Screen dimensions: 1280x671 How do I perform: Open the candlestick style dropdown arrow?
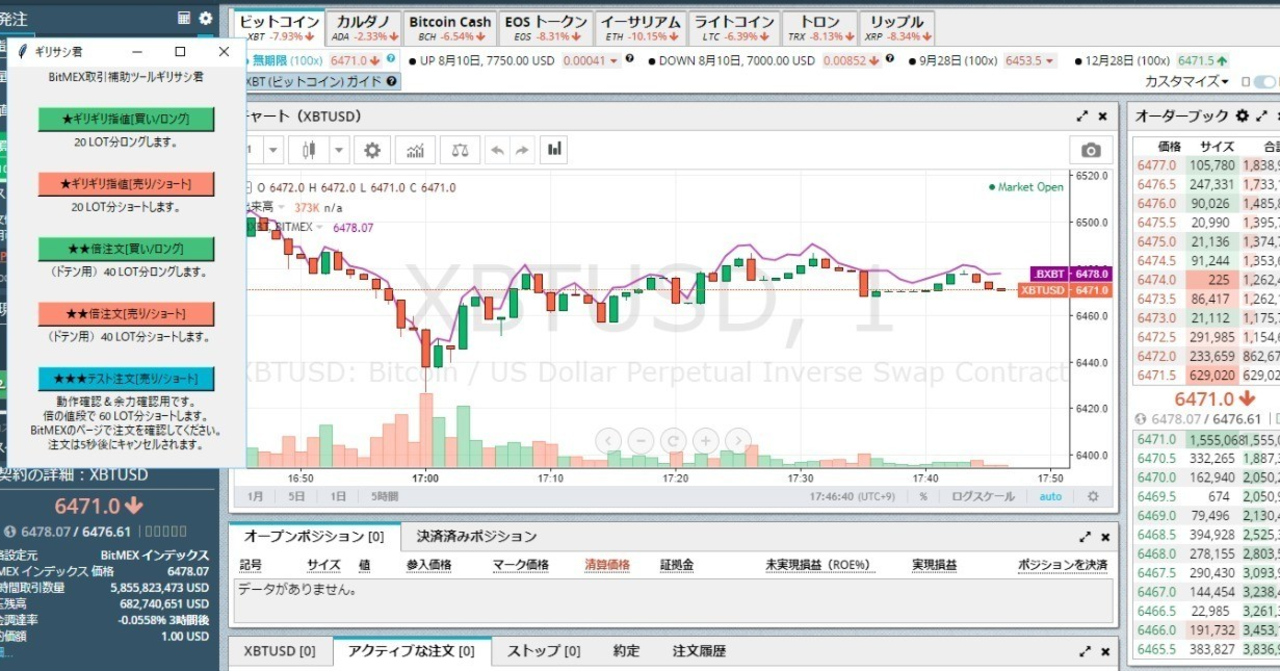click(x=339, y=150)
